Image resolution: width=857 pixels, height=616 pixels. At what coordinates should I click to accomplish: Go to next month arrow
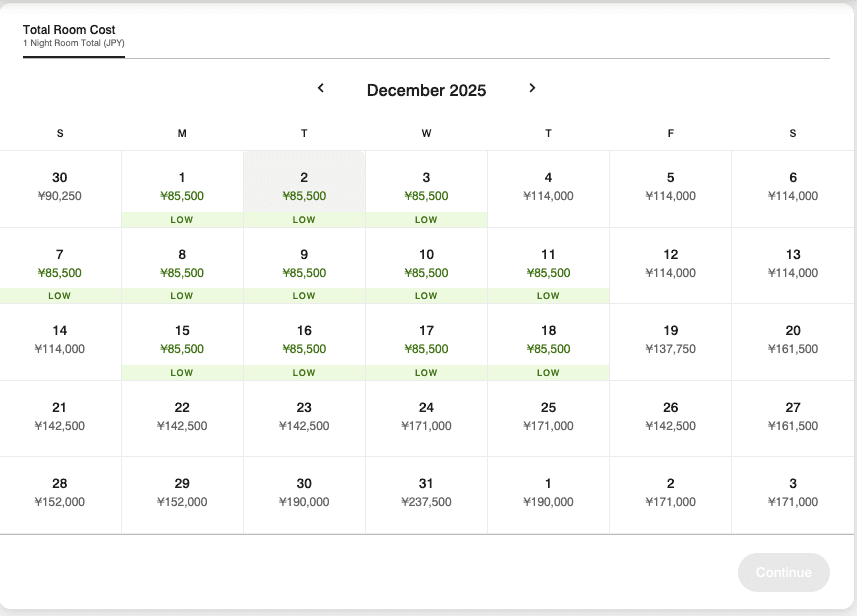pos(532,88)
